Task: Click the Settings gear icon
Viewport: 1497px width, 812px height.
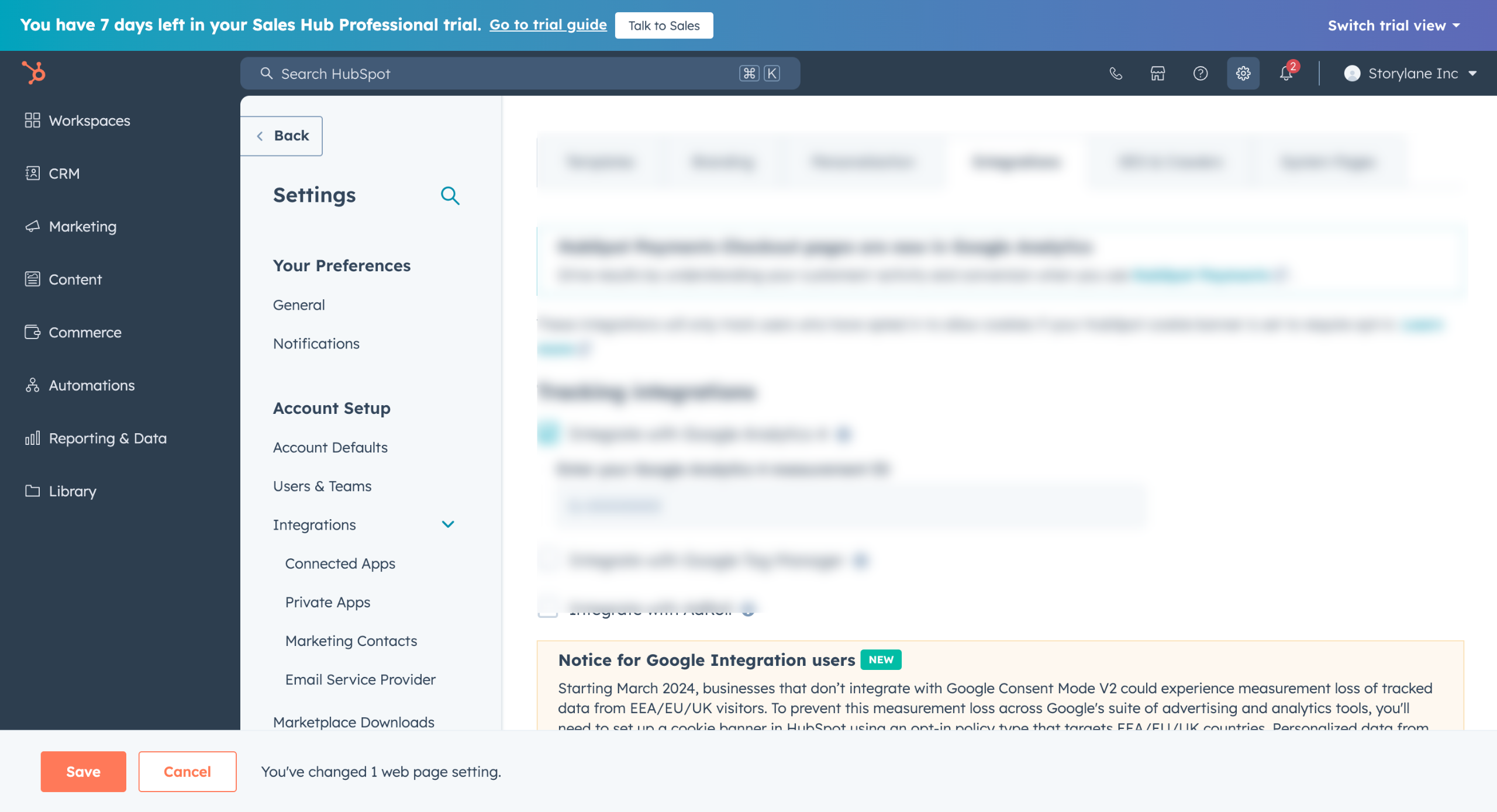Action: 1243,73
